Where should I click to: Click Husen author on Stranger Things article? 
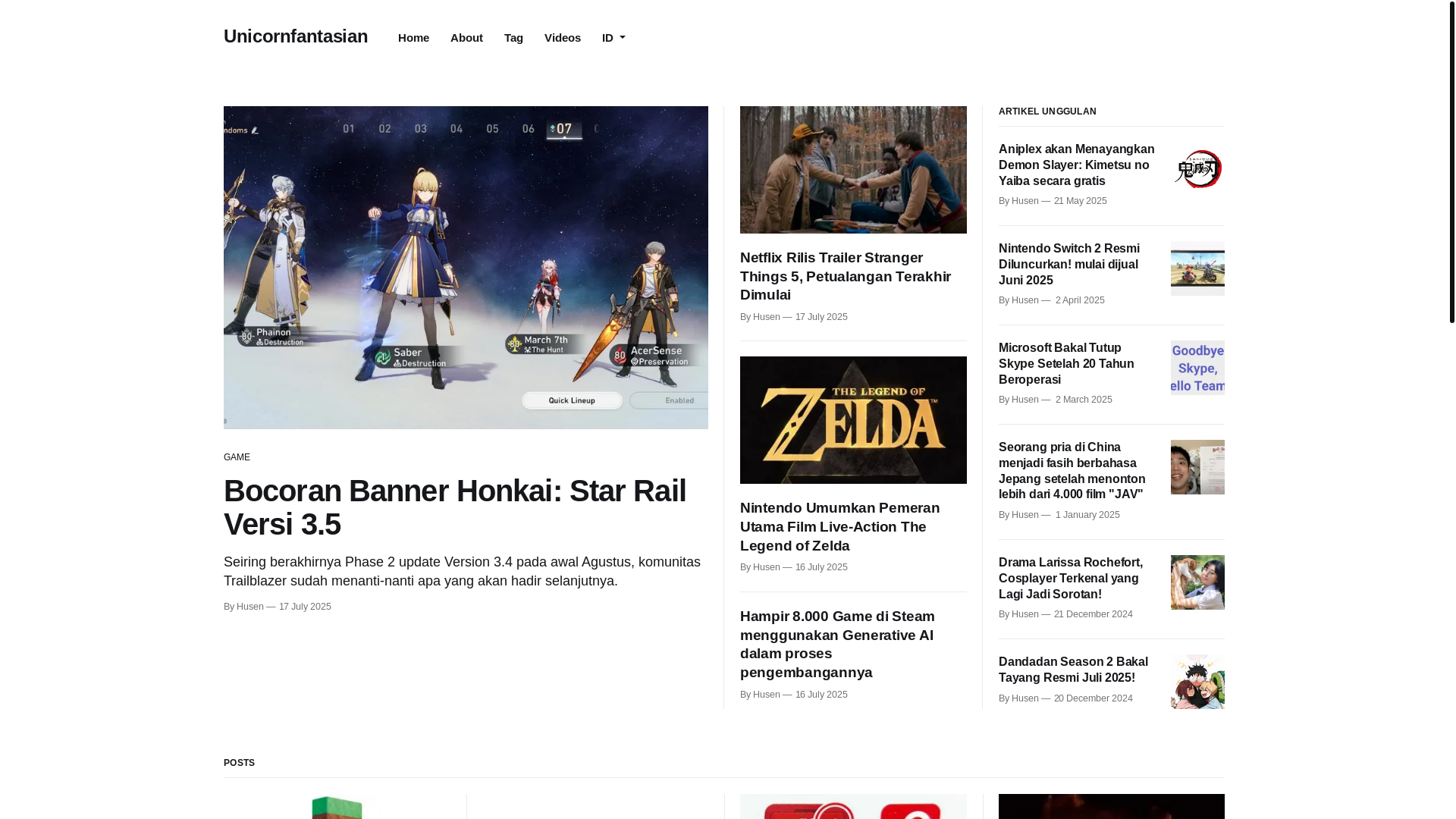point(767,317)
